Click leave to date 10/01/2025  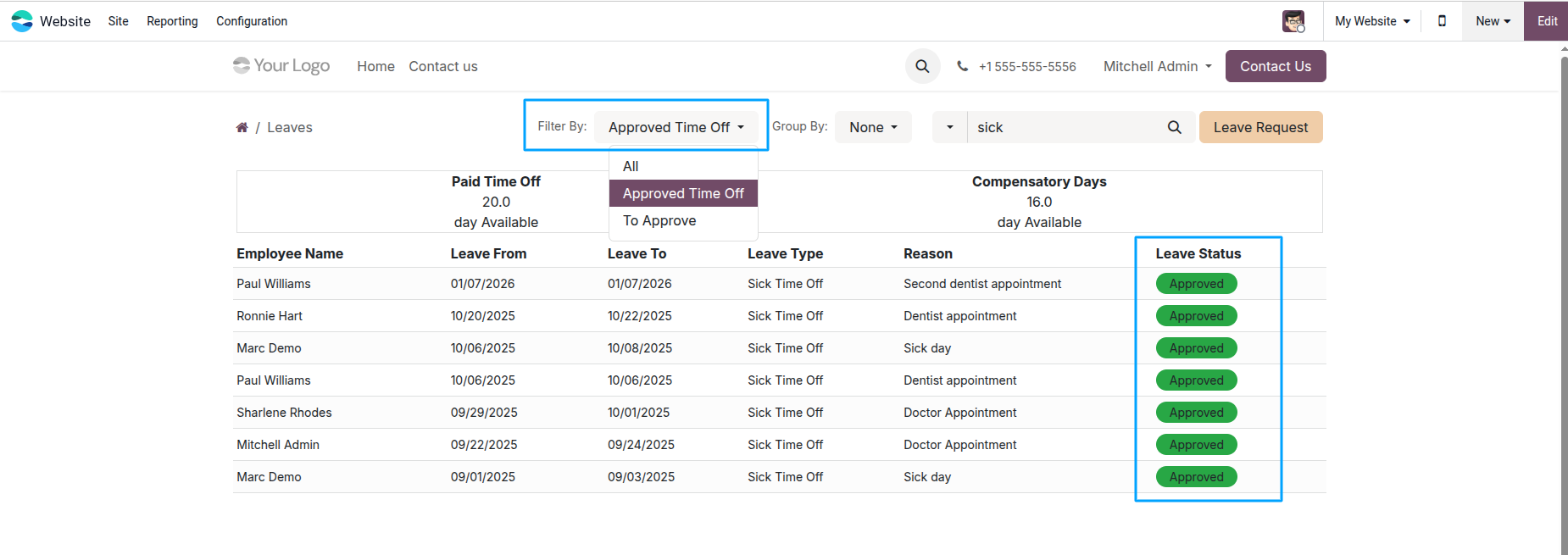(x=638, y=413)
